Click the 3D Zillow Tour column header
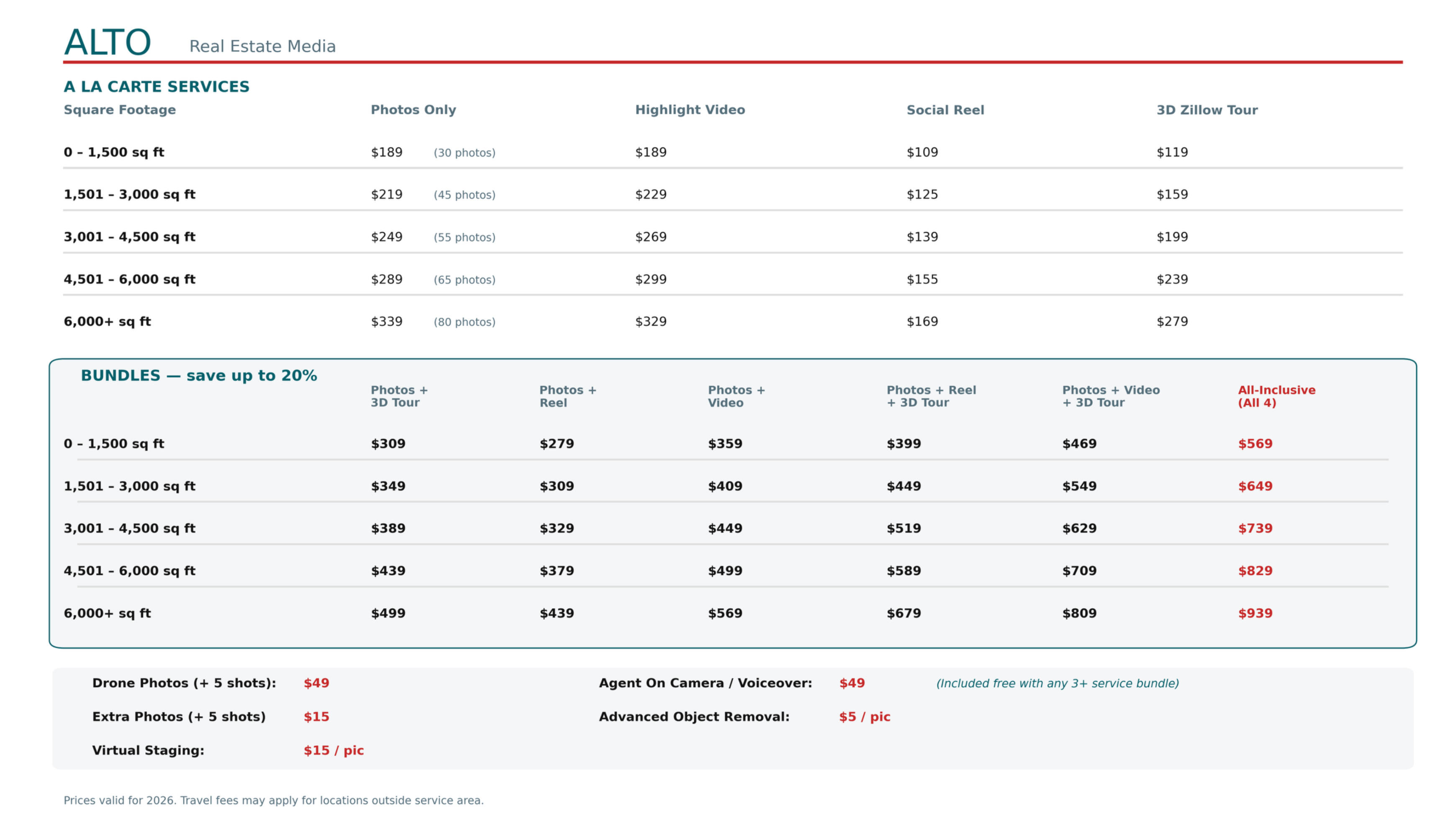1456x819 pixels. (x=1207, y=110)
